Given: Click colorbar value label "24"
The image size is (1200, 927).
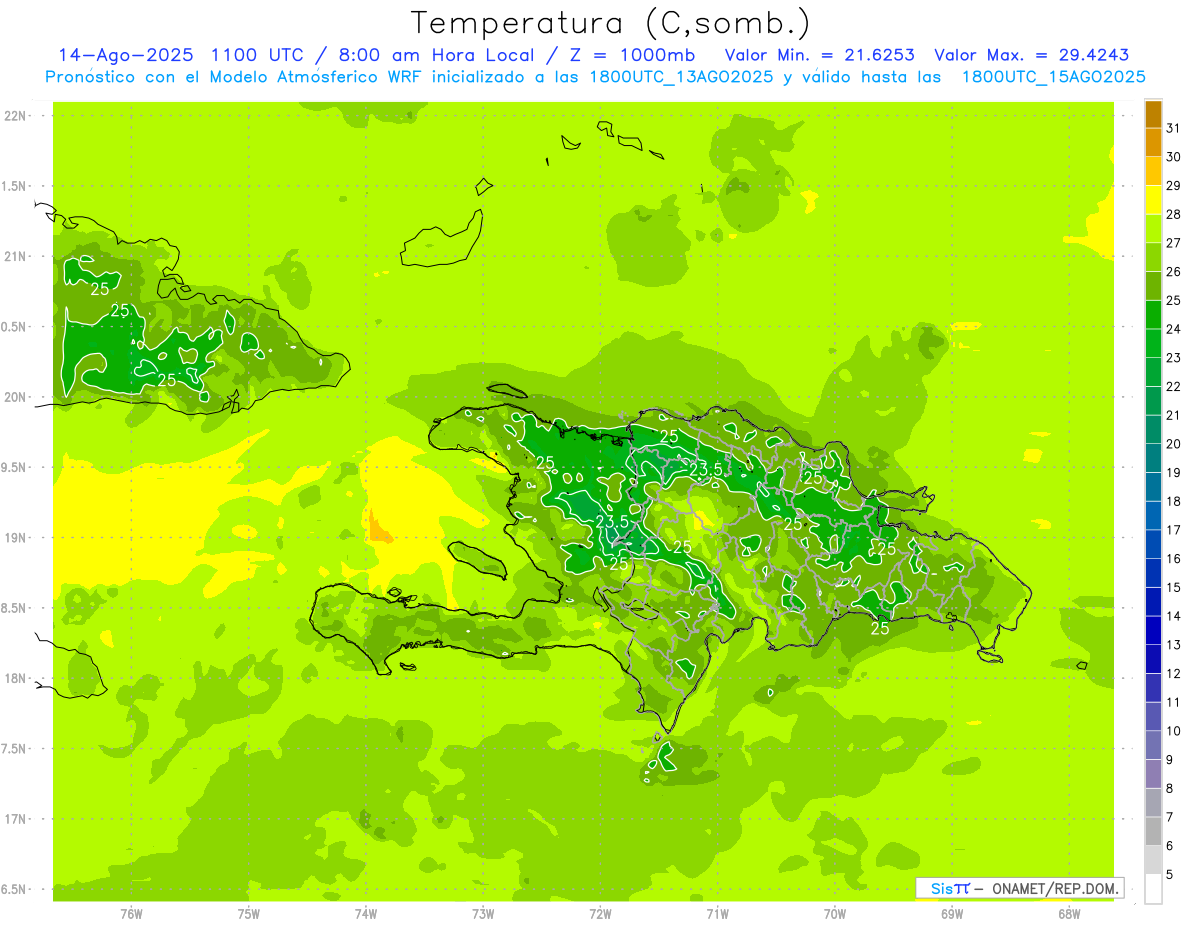Looking at the screenshot, I should click(1174, 329).
